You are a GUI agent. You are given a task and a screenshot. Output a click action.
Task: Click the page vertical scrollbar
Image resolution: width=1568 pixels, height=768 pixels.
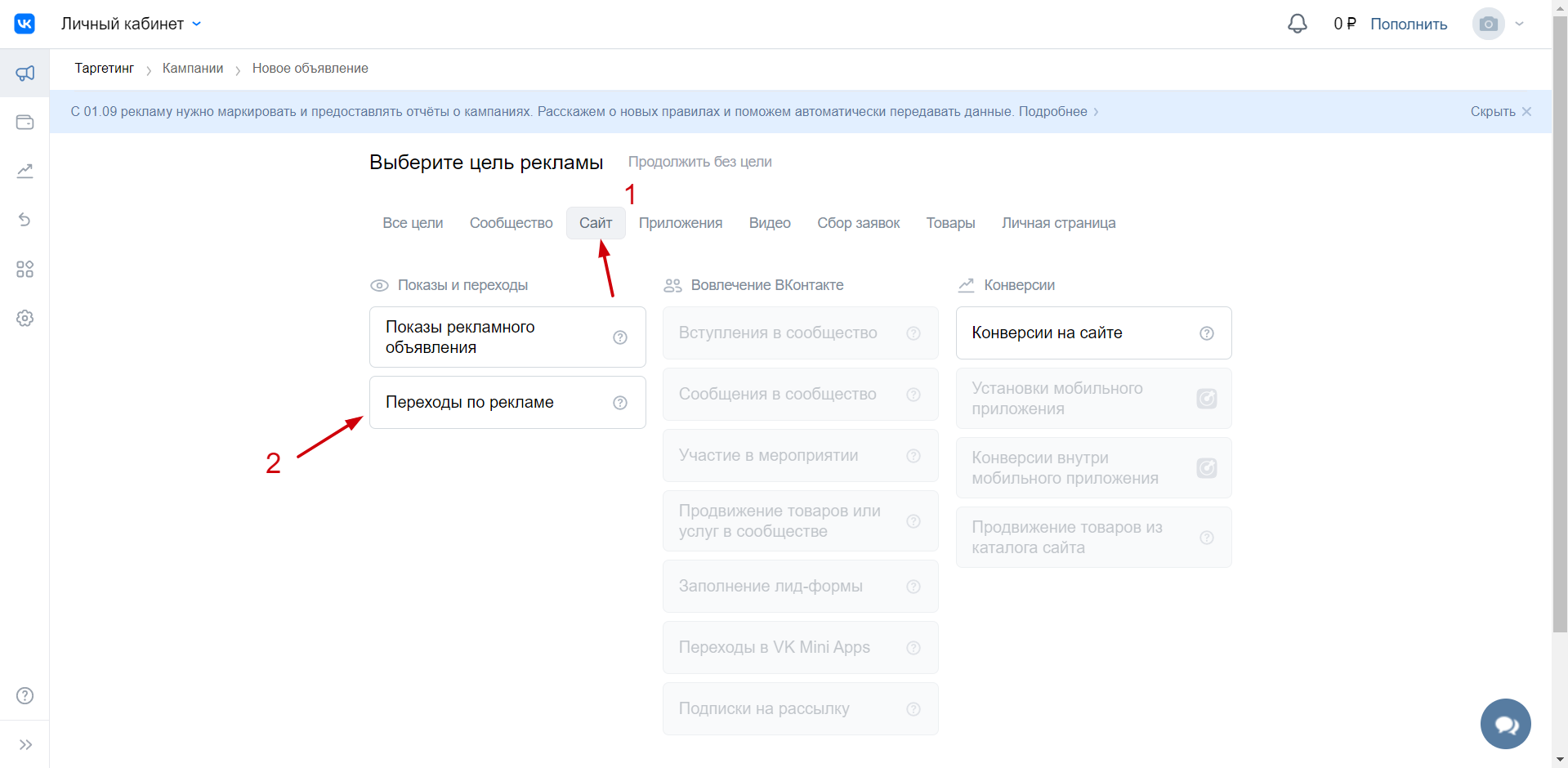pos(1560,324)
